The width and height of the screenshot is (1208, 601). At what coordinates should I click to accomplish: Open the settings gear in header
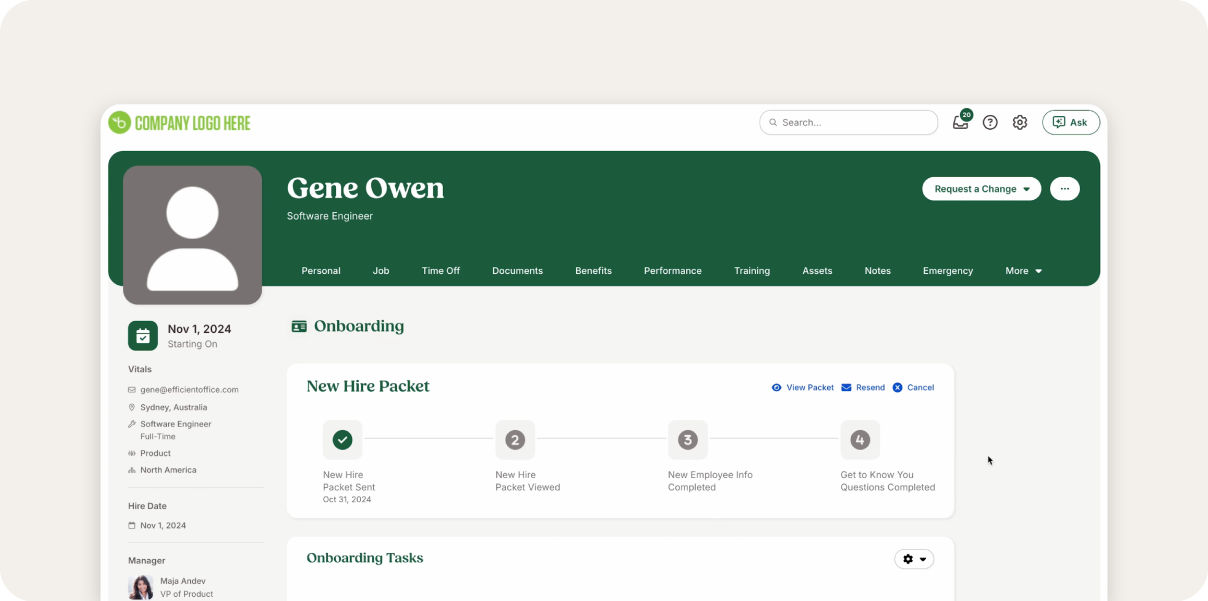click(1020, 122)
